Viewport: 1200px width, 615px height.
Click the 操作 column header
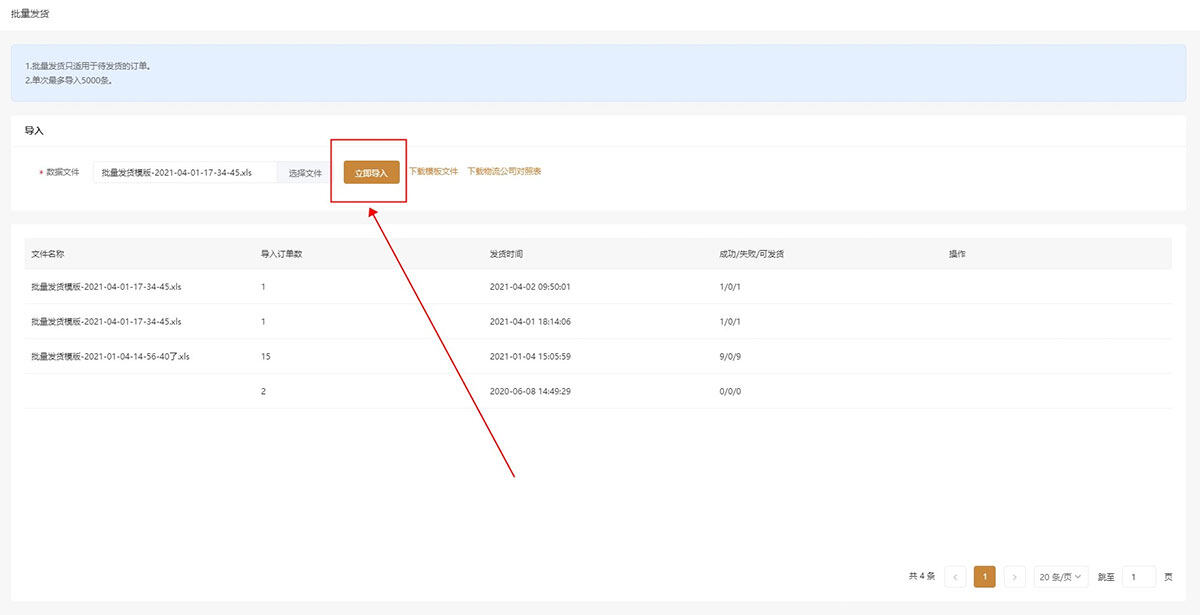(957, 254)
